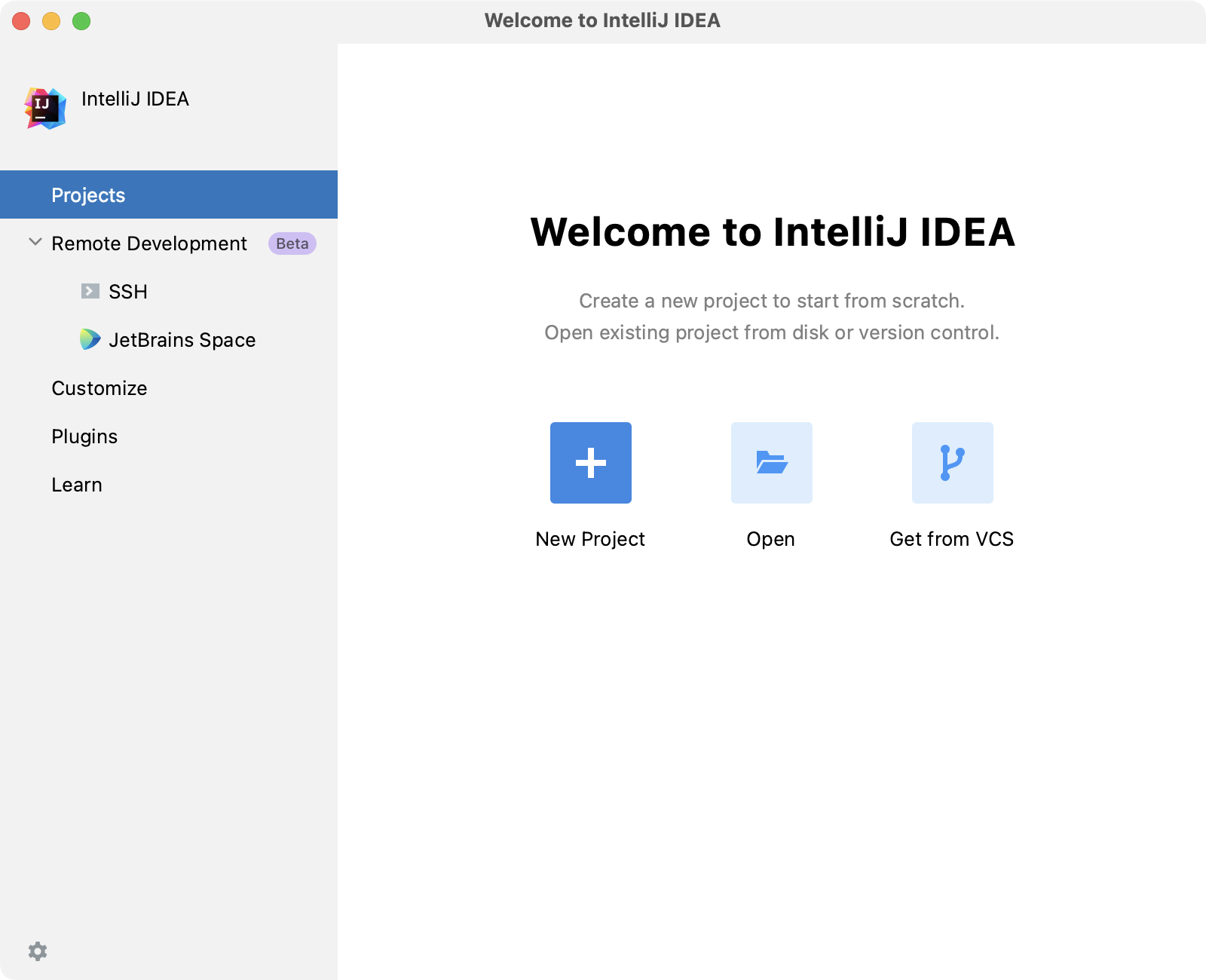The width and height of the screenshot is (1206, 980).
Task: Click the IntelliJ IDEA product name text
Action: [135, 99]
